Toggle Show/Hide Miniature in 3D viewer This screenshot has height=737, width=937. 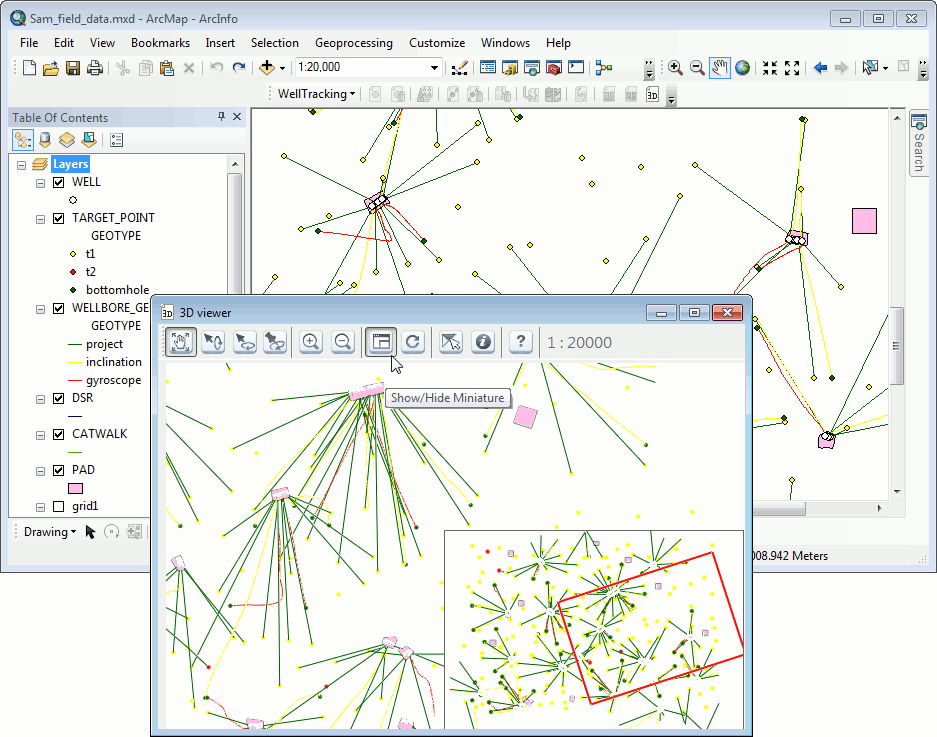[x=381, y=342]
